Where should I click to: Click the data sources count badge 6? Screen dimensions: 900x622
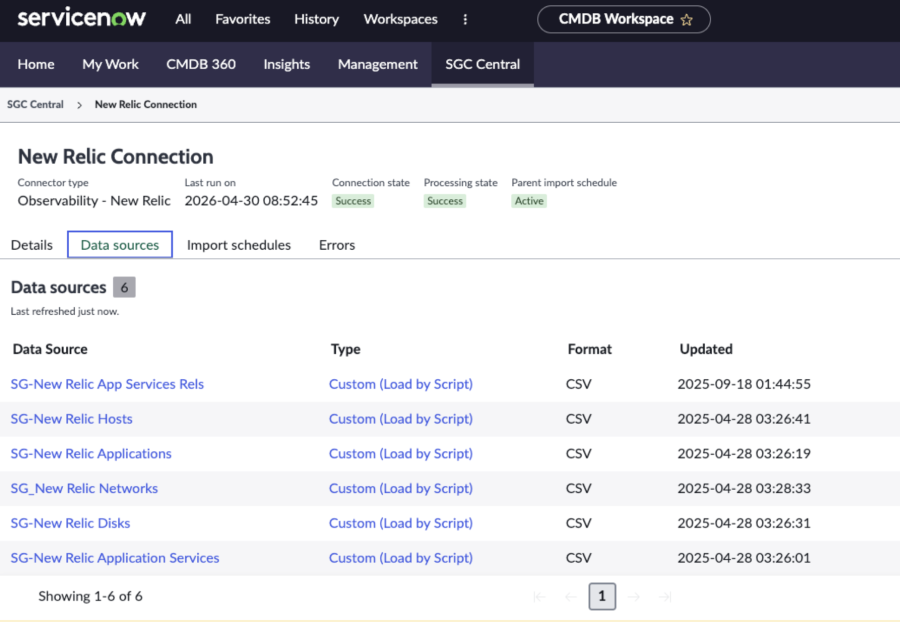tap(124, 287)
